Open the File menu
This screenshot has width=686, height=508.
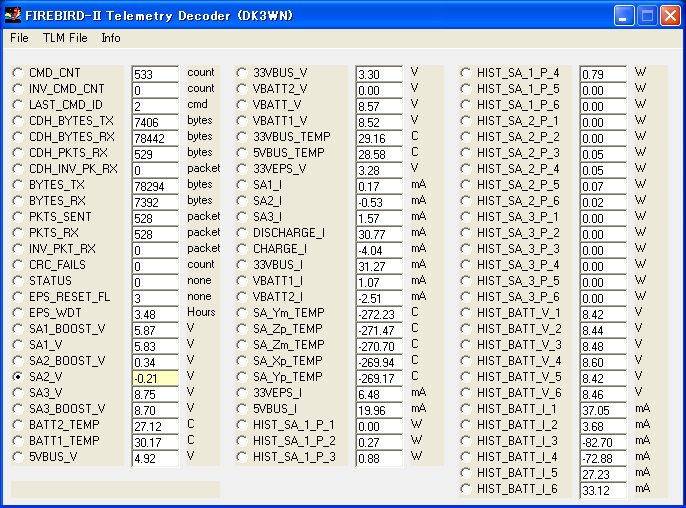tap(19, 38)
